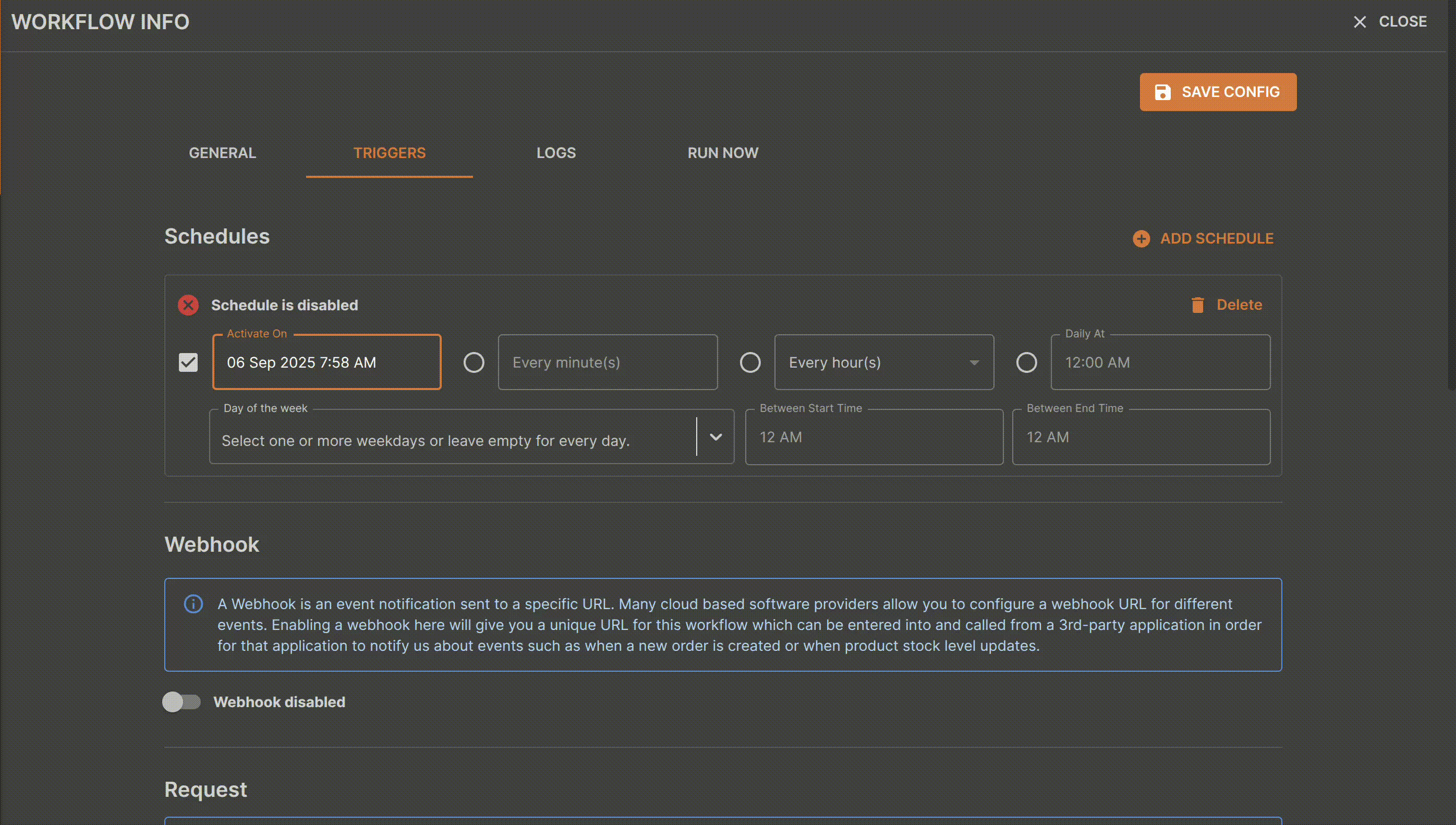Click the Between End Time field
1456x825 pixels.
(x=1141, y=437)
